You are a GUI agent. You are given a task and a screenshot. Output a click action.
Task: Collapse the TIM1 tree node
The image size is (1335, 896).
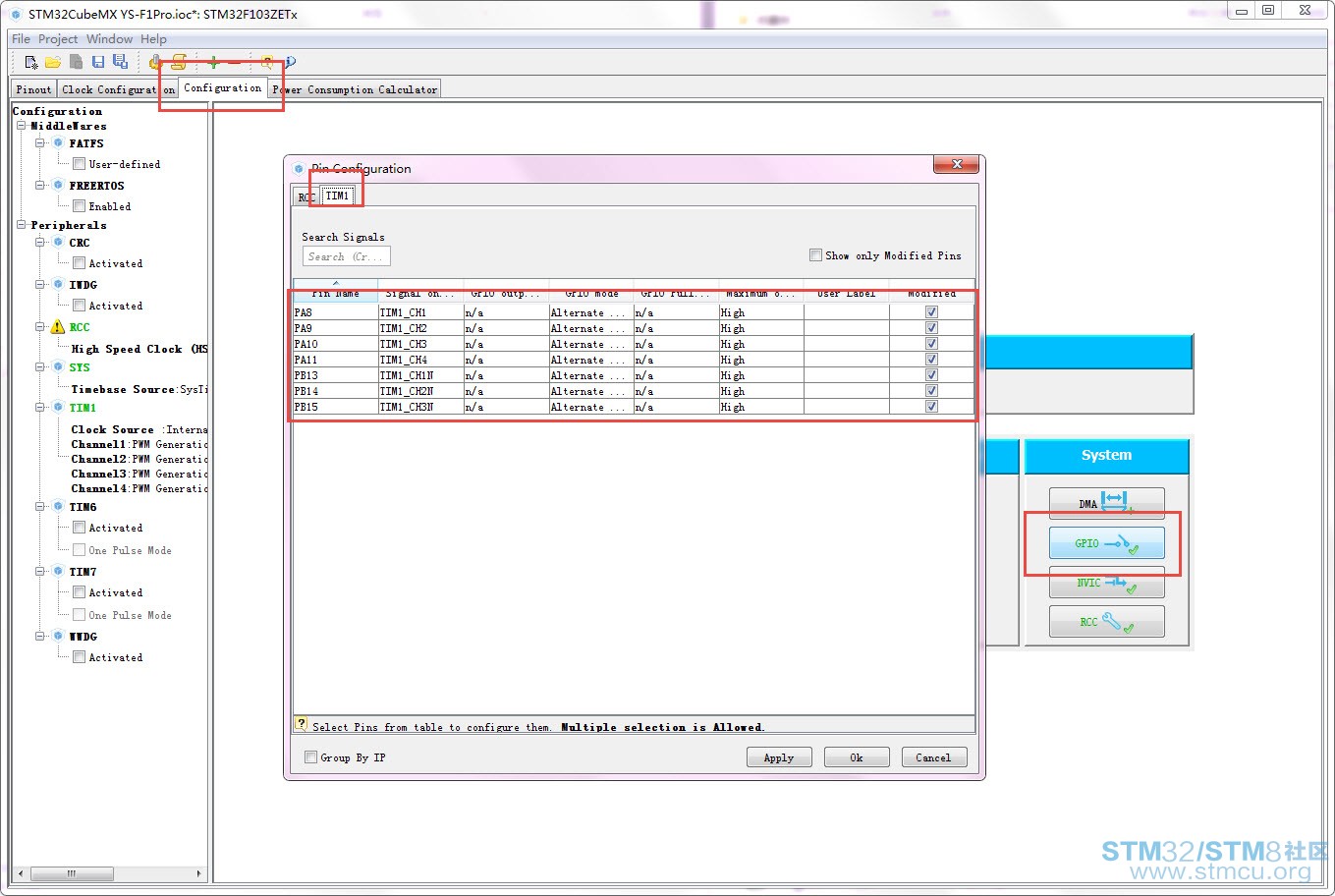(x=40, y=408)
